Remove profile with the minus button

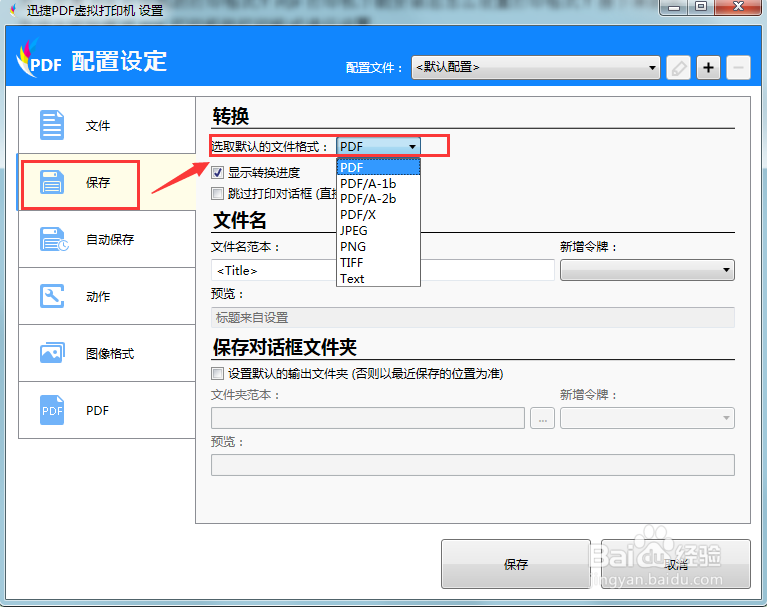(x=738, y=67)
